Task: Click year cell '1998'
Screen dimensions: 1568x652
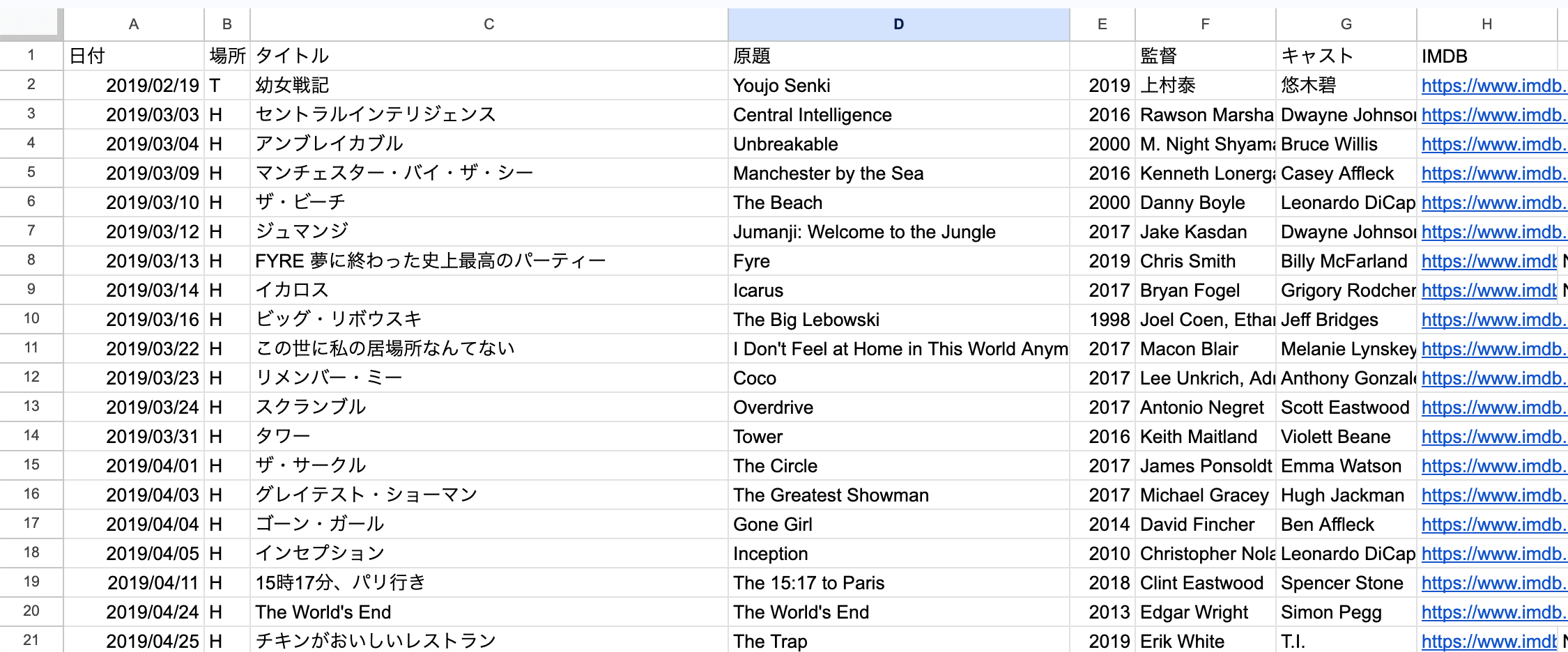Action: point(1102,320)
